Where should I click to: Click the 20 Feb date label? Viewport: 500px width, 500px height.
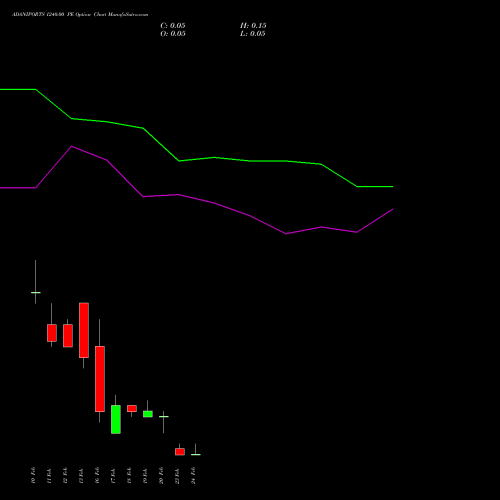[161, 475]
